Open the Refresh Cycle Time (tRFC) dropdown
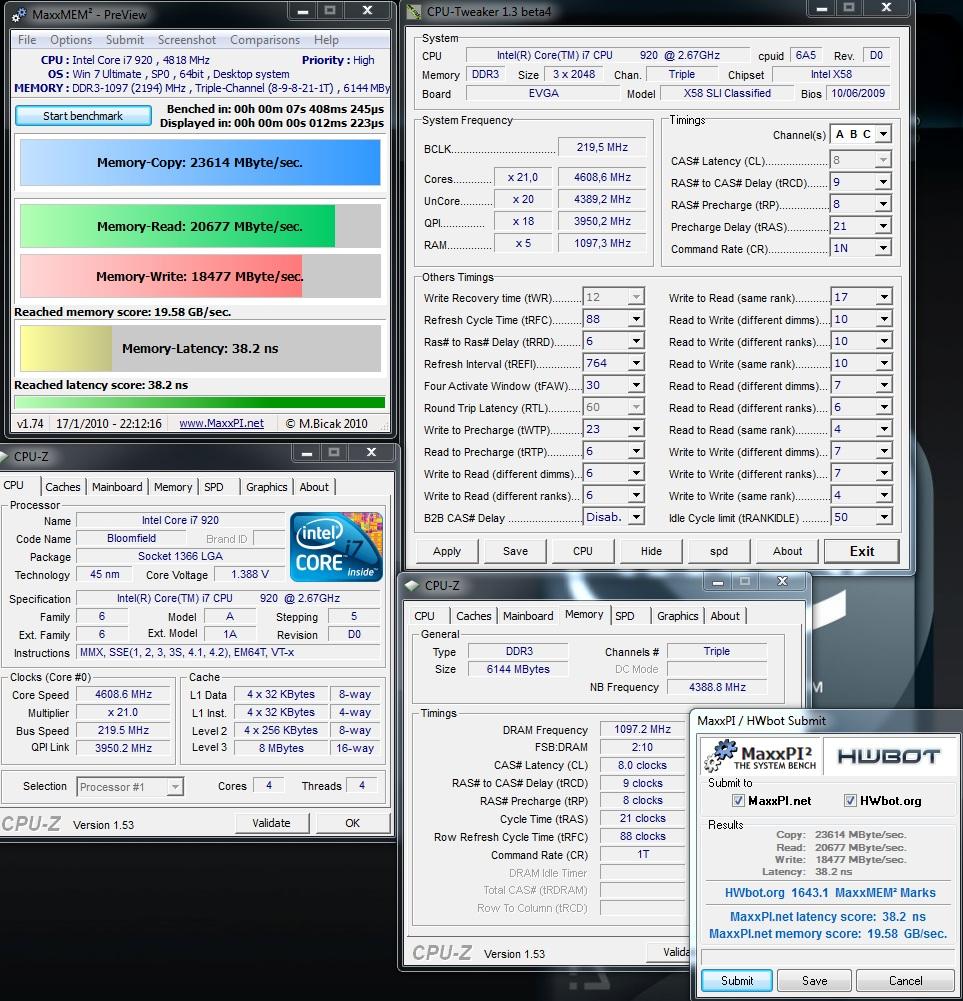The height and width of the screenshot is (1001, 963). tap(636, 319)
